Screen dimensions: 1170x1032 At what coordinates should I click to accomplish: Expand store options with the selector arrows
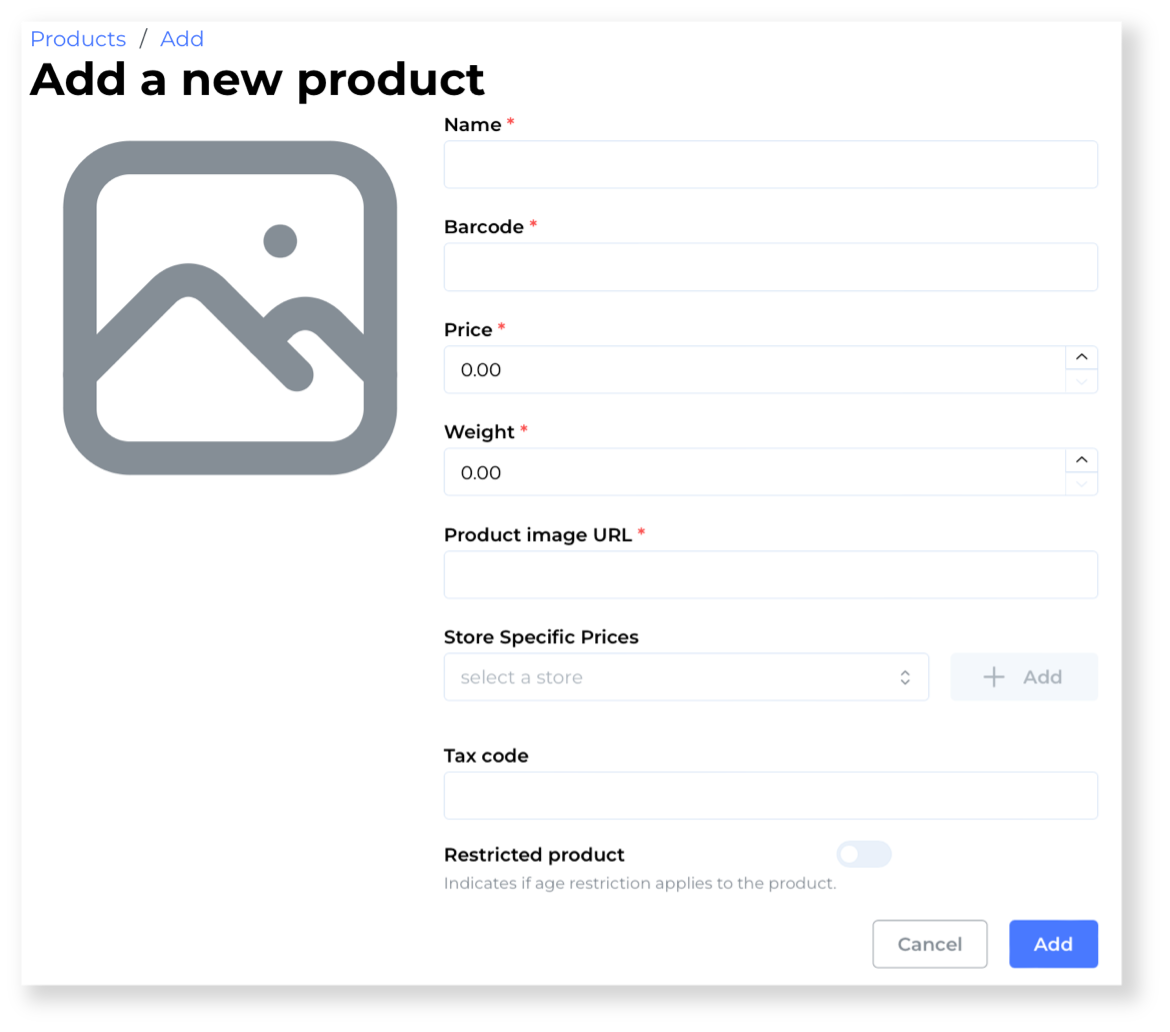pos(906,677)
